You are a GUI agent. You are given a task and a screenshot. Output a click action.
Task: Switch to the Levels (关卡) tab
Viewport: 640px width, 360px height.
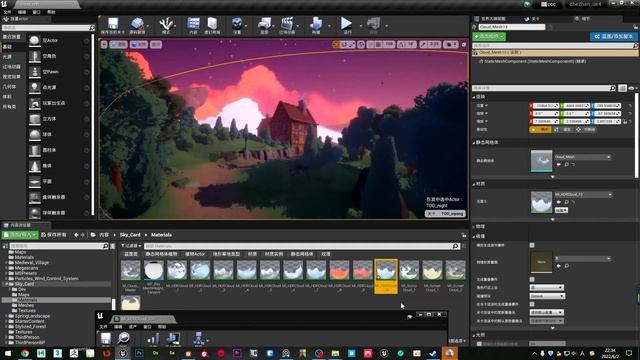pyautogui.click(x=533, y=19)
